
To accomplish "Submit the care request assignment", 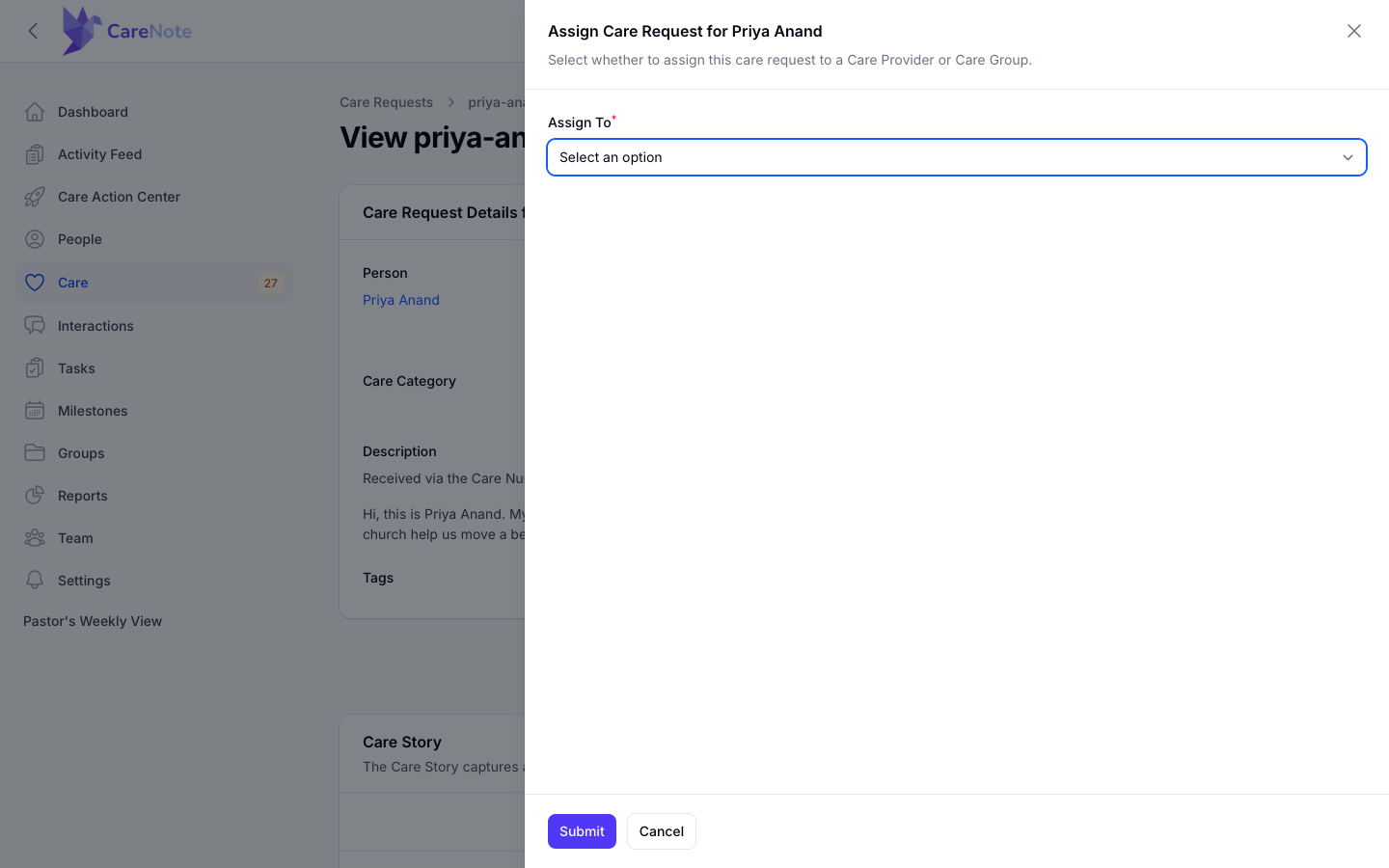I will (582, 831).
